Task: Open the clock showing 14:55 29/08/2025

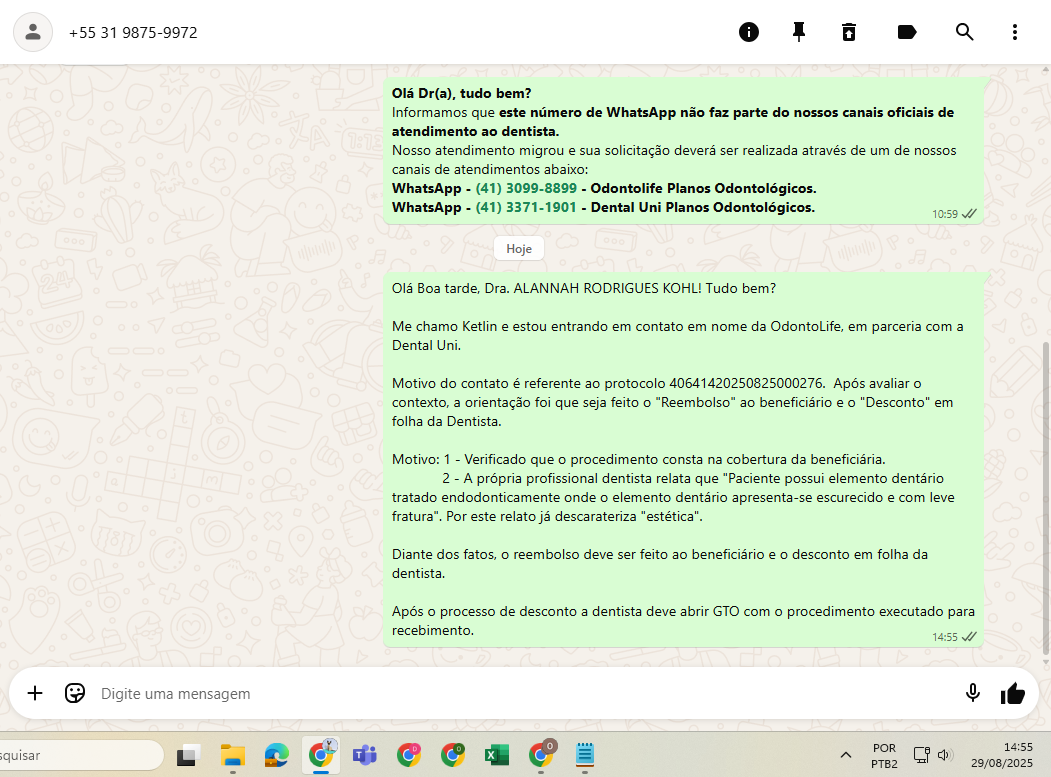Action: (x=1001, y=756)
